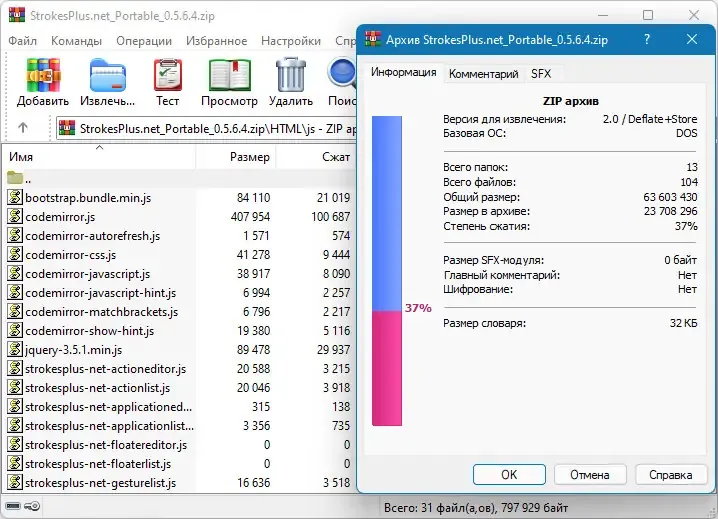Select strokesplus-net-floatereditor.js file icon
Screen dimensions: 718x519
click(15, 444)
